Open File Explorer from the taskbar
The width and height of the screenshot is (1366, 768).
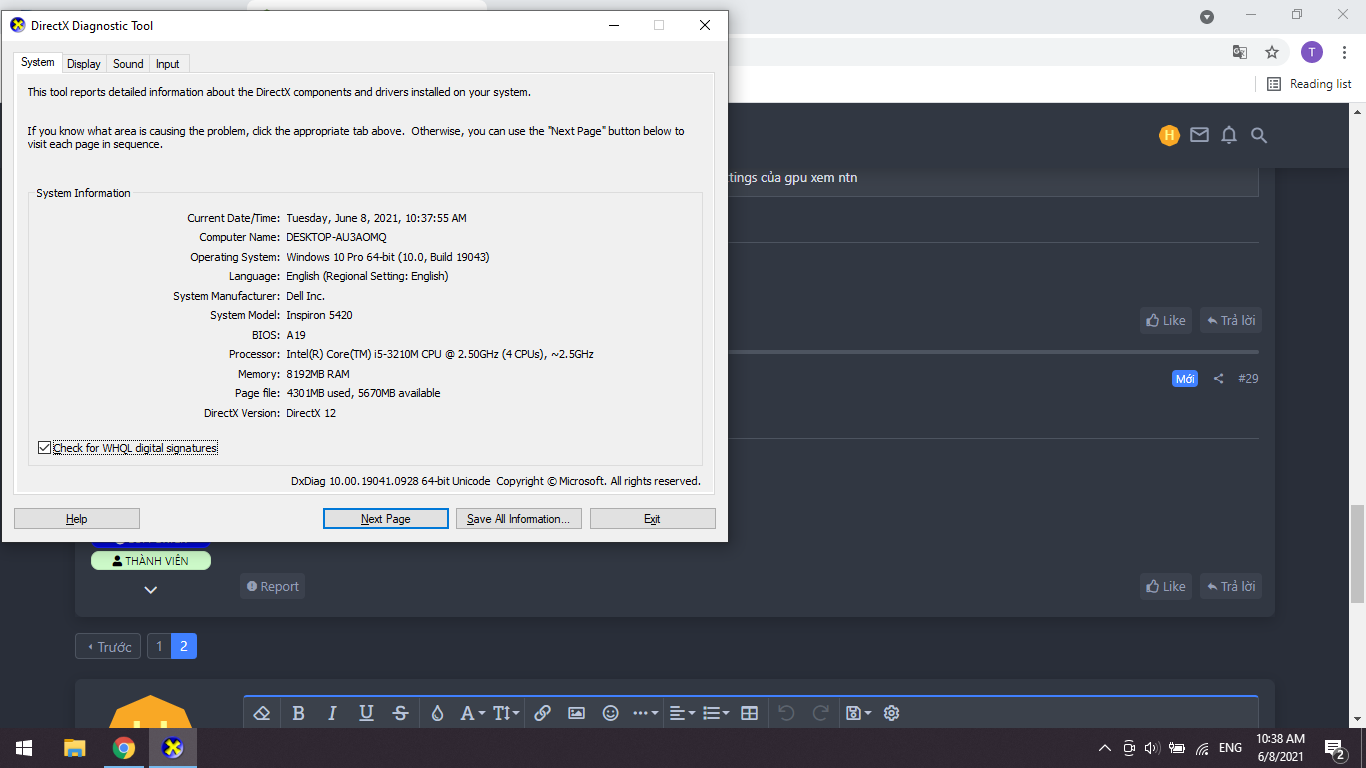pyautogui.click(x=75, y=748)
